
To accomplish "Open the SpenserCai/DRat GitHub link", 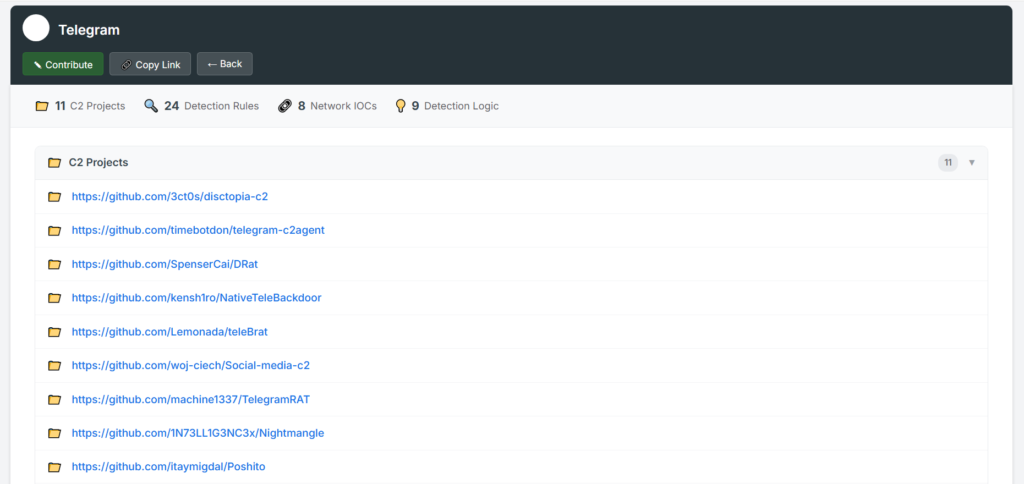I will [x=165, y=264].
